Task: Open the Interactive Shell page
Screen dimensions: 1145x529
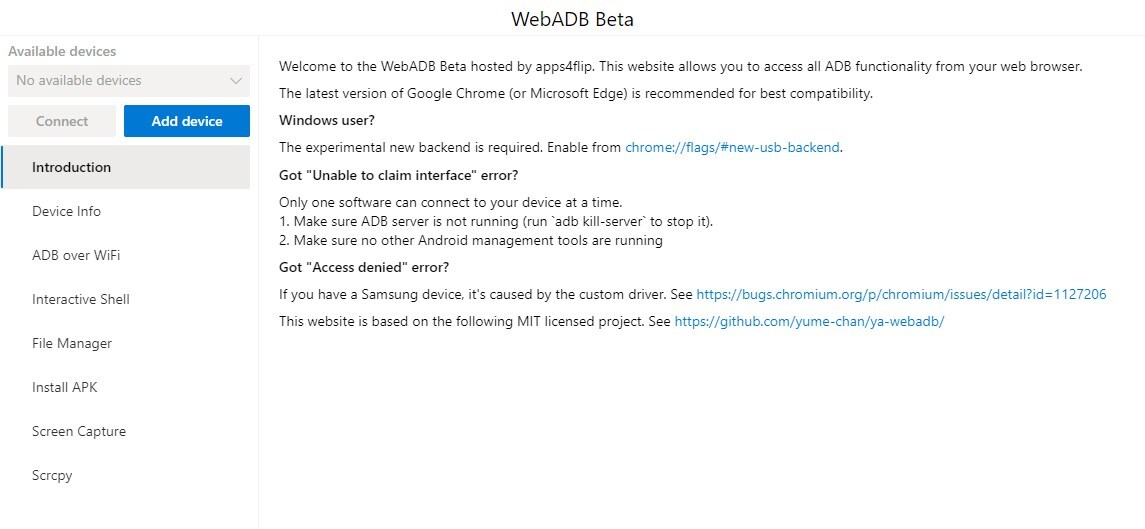Action: point(81,299)
